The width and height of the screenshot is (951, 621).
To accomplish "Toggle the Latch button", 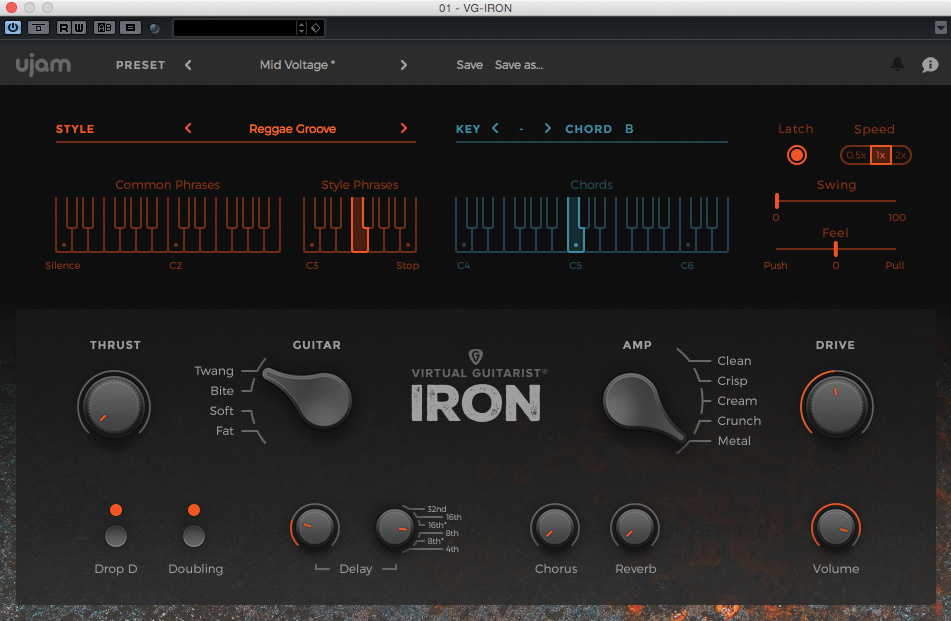I will pyautogui.click(x=796, y=155).
